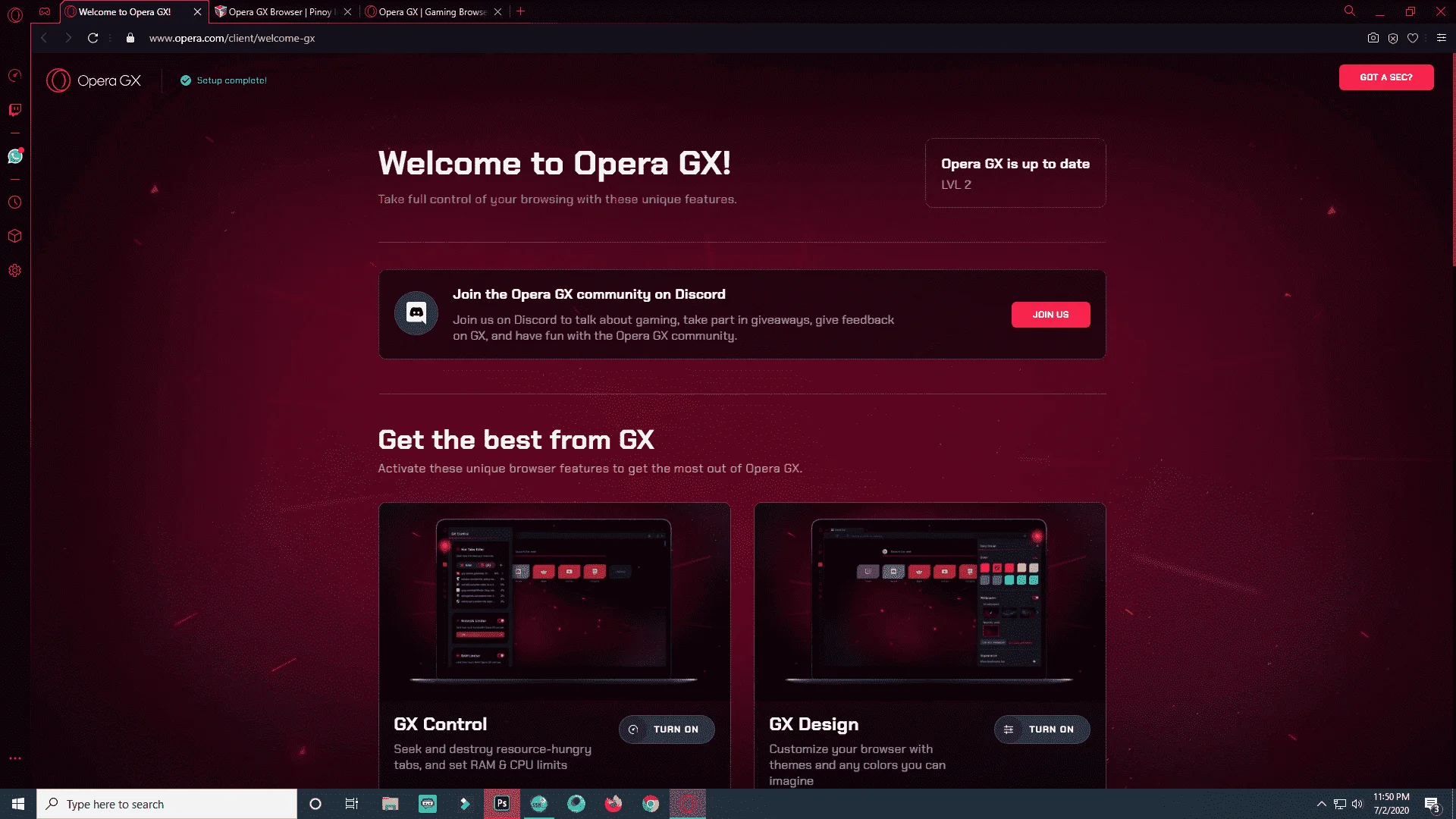Click the Windows taskbar search box
Image resolution: width=1456 pixels, height=819 pixels.
pos(167,804)
